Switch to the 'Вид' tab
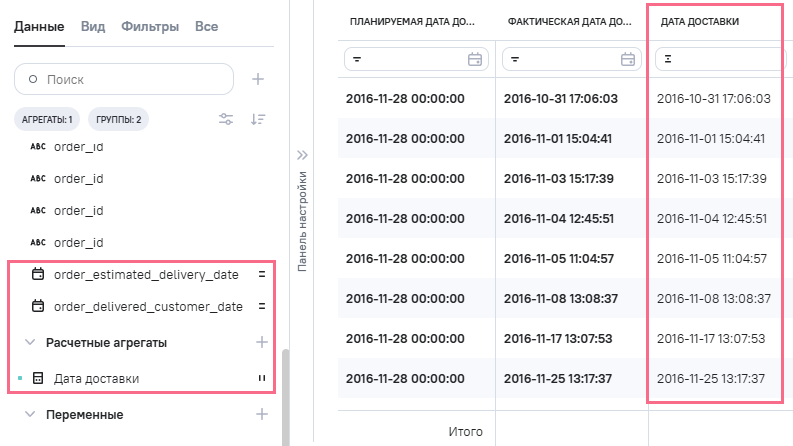 point(92,26)
